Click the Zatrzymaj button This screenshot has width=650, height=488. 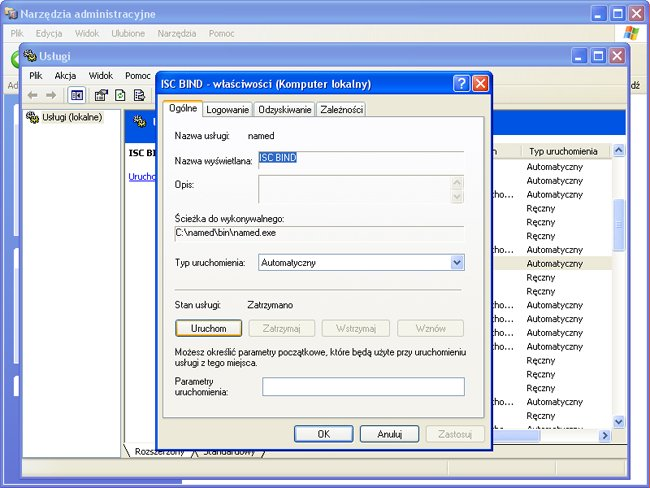(x=281, y=328)
